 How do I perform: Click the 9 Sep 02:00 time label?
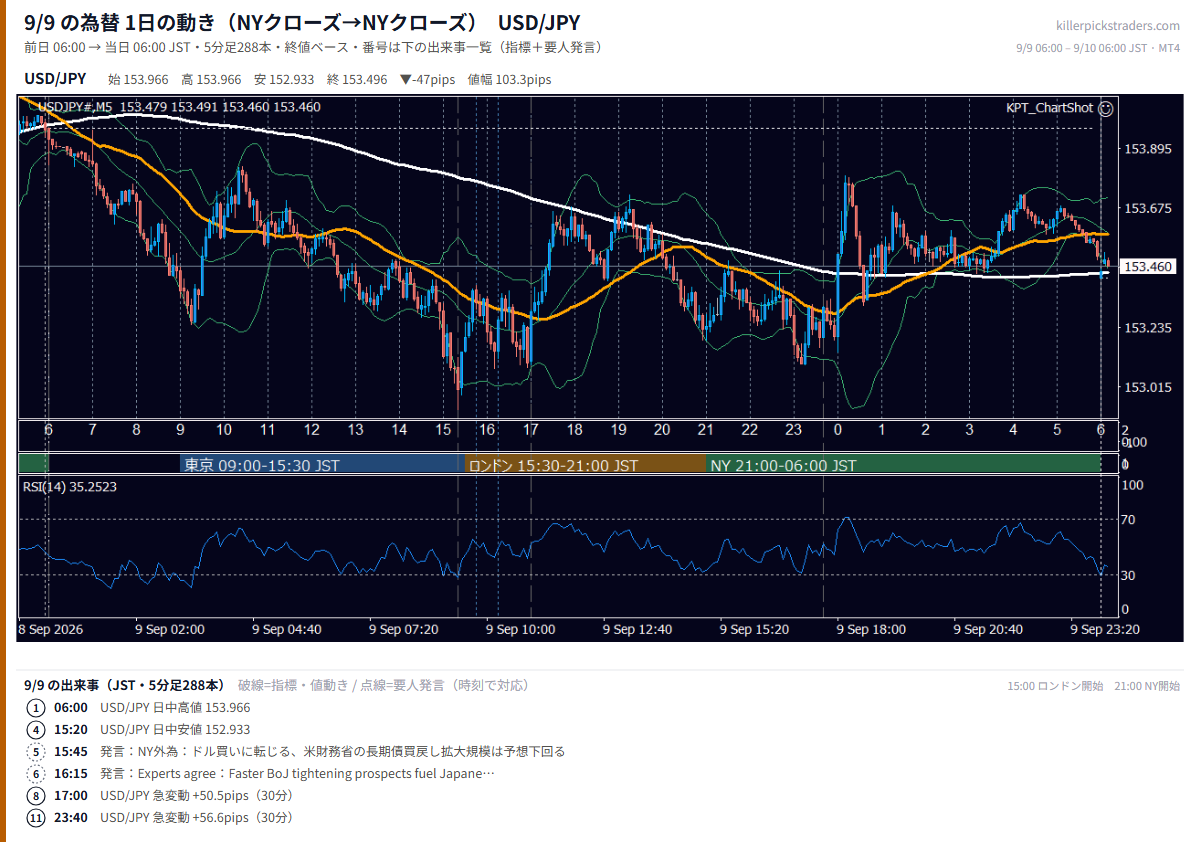coord(172,629)
